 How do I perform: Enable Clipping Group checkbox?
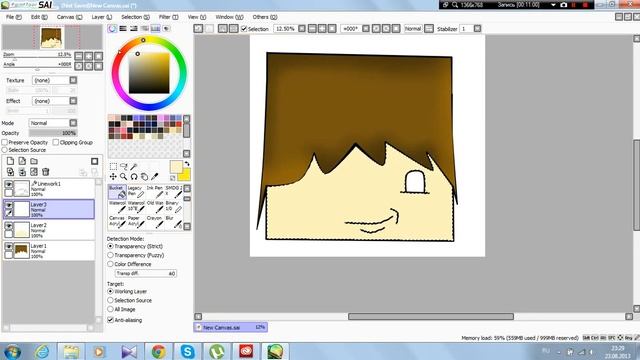coord(56,142)
